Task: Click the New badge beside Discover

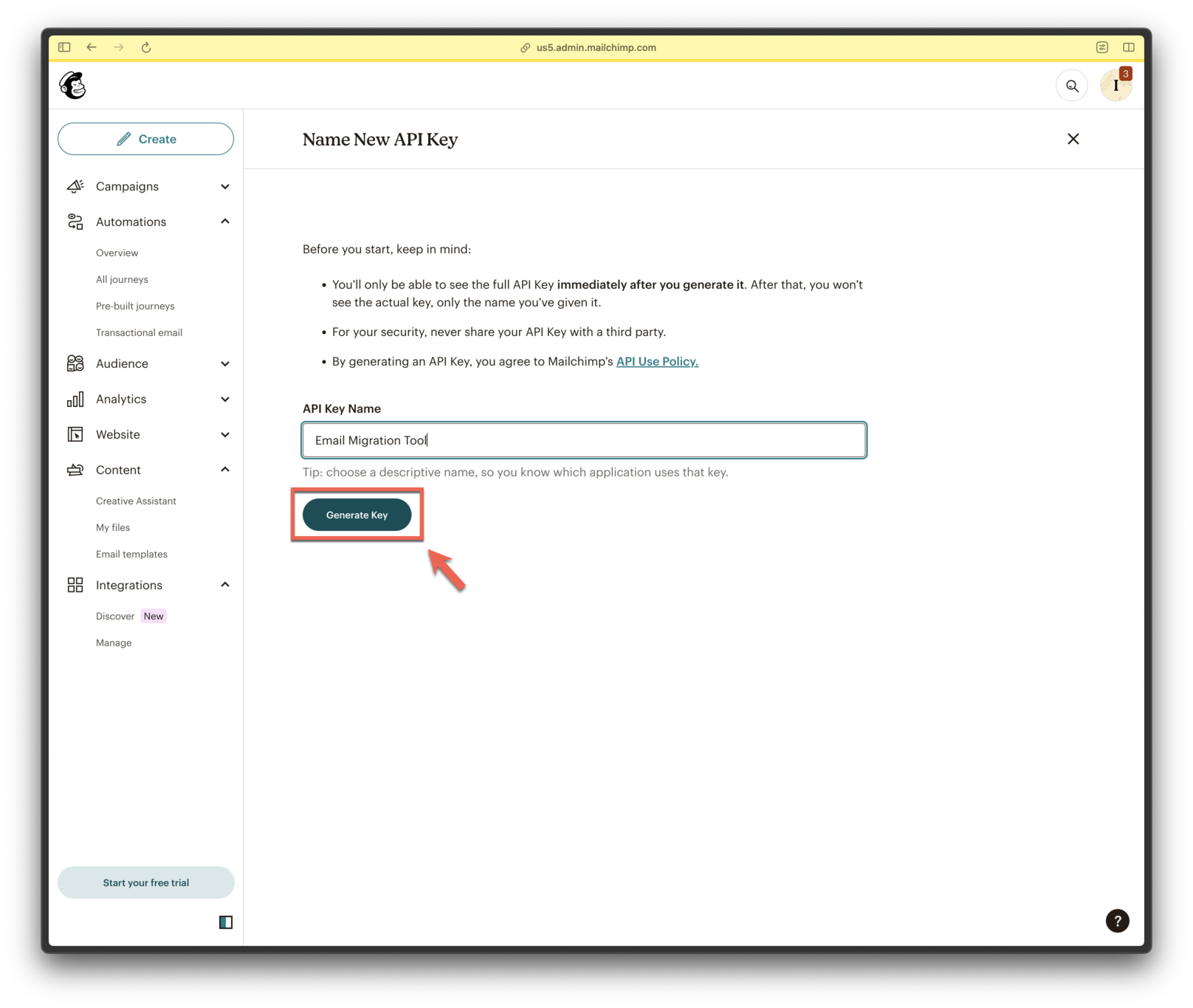Action: [154, 616]
